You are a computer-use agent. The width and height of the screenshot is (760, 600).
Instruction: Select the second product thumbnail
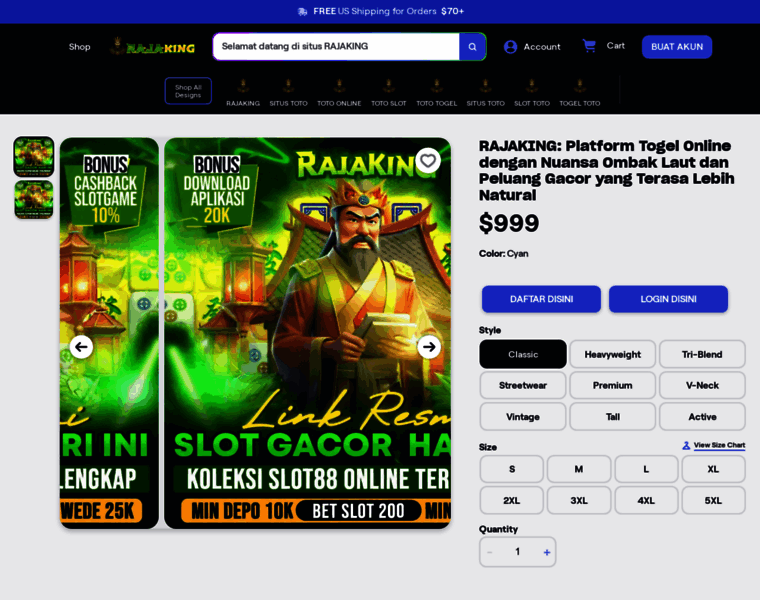pos(33,199)
